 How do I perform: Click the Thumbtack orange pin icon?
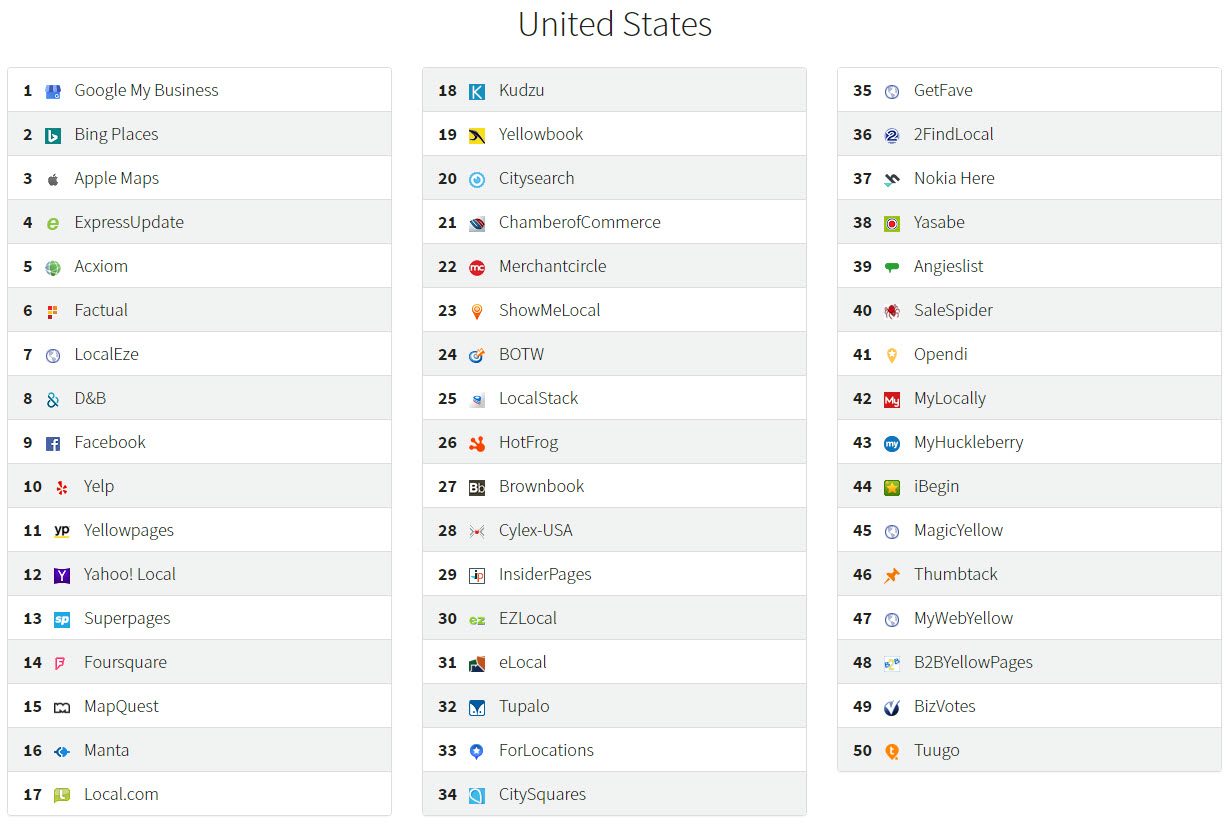(892, 575)
